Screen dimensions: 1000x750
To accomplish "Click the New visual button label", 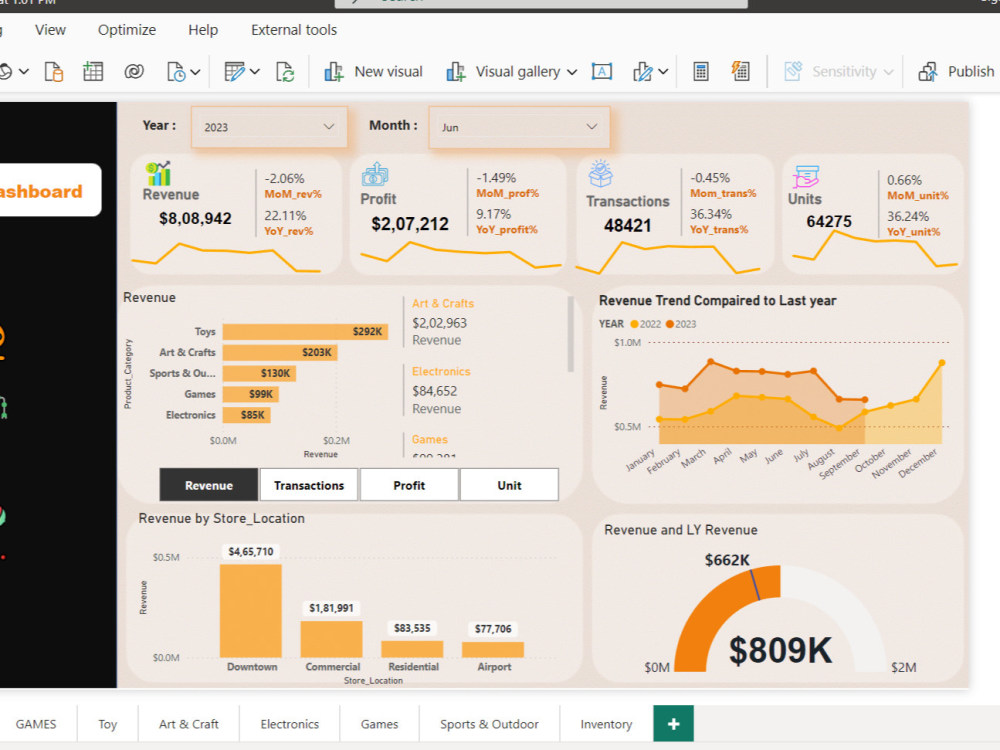I will [388, 71].
